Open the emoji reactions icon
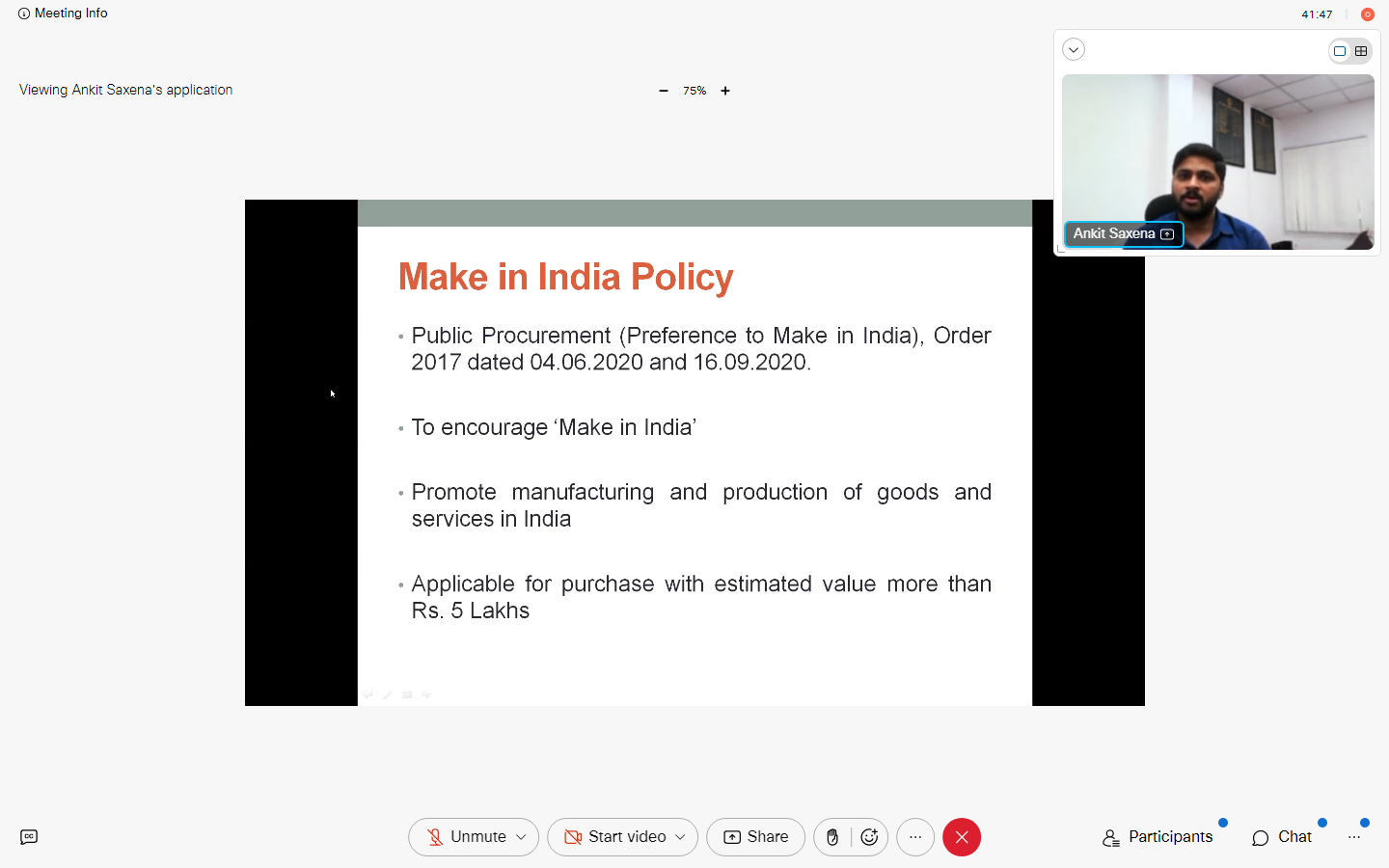 869,837
